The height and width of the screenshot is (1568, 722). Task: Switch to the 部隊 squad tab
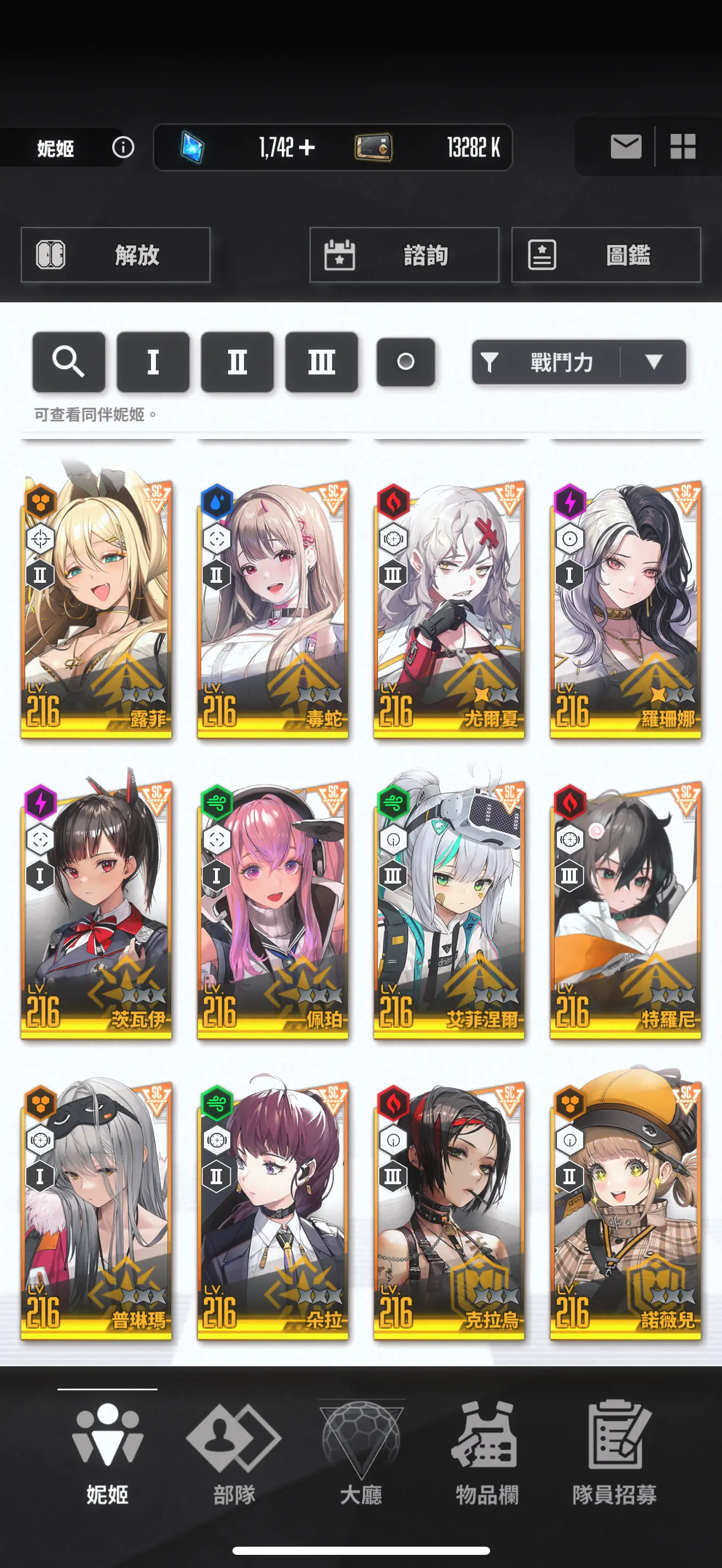click(x=234, y=1451)
